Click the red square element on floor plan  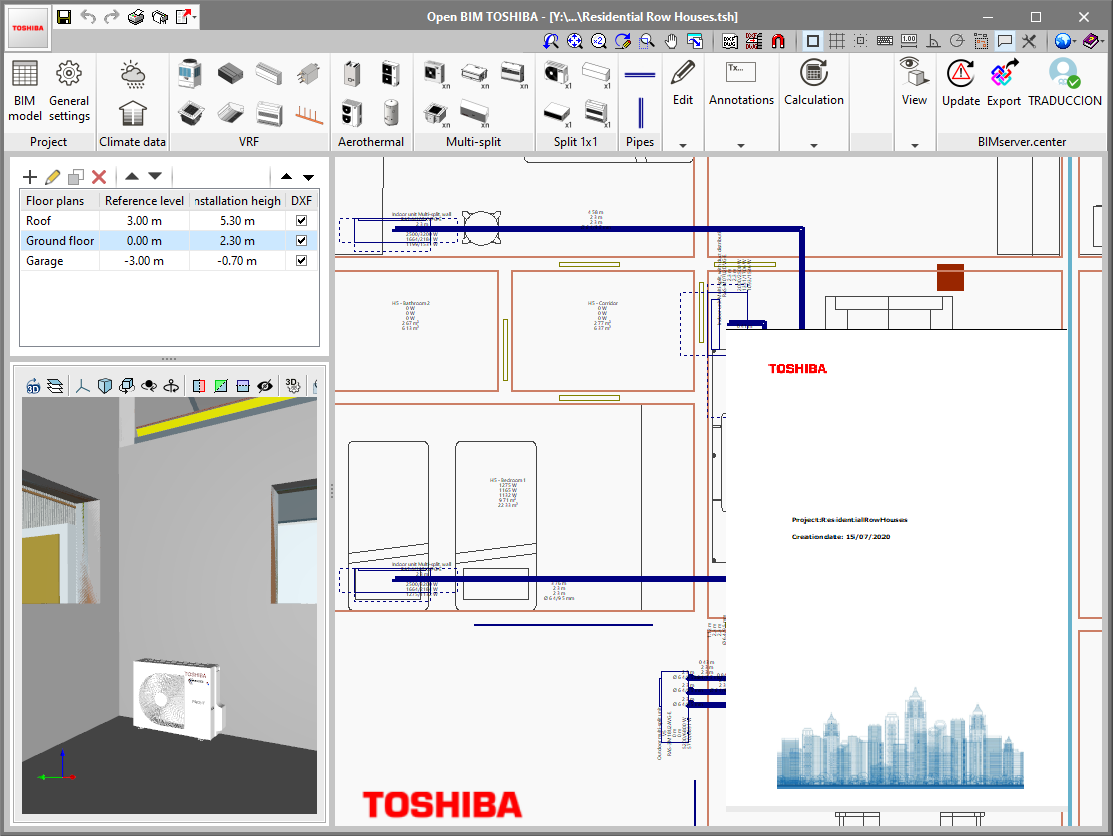tap(950, 277)
